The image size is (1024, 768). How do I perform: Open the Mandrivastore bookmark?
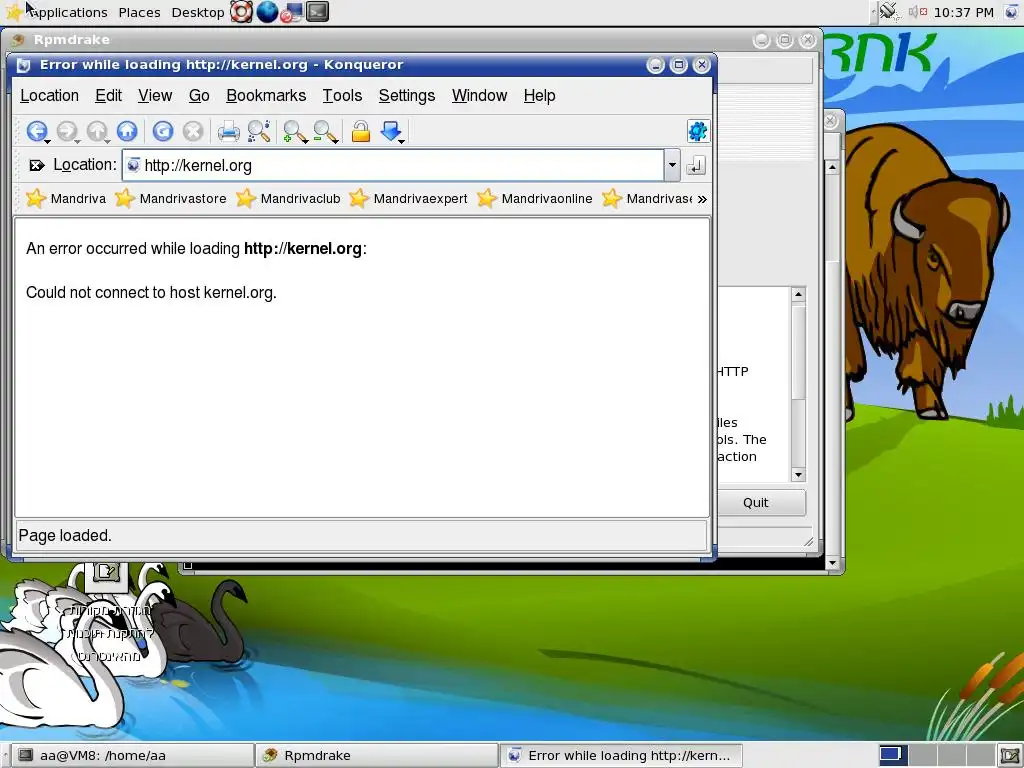click(x=170, y=199)
